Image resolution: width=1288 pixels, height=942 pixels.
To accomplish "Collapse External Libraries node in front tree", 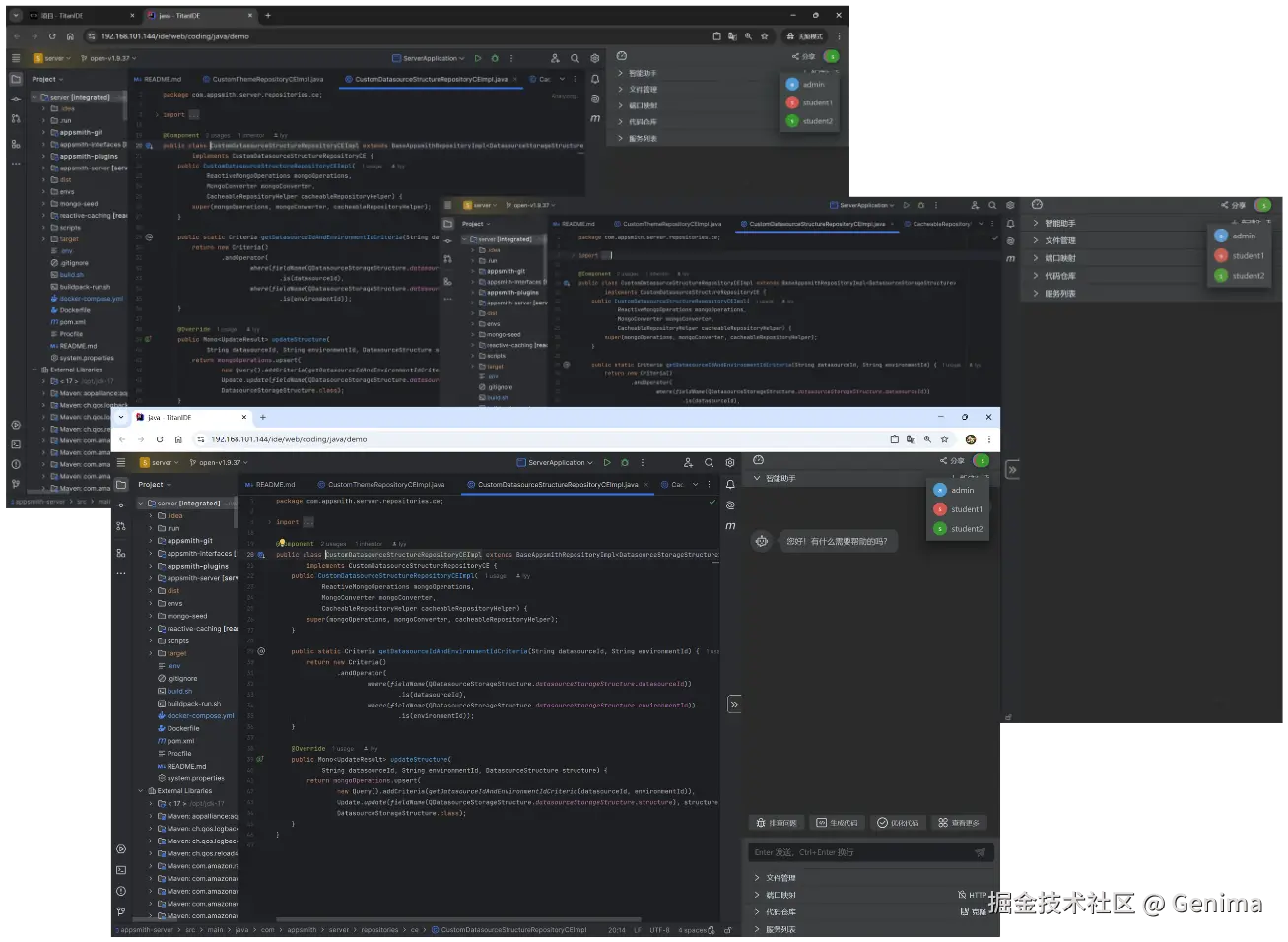I will tap(141, 790).
